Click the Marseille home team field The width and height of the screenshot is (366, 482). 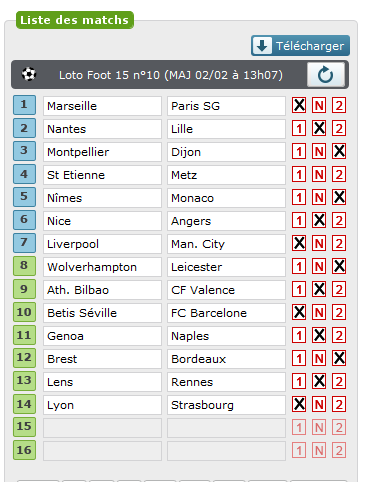(x=102, y=106)
